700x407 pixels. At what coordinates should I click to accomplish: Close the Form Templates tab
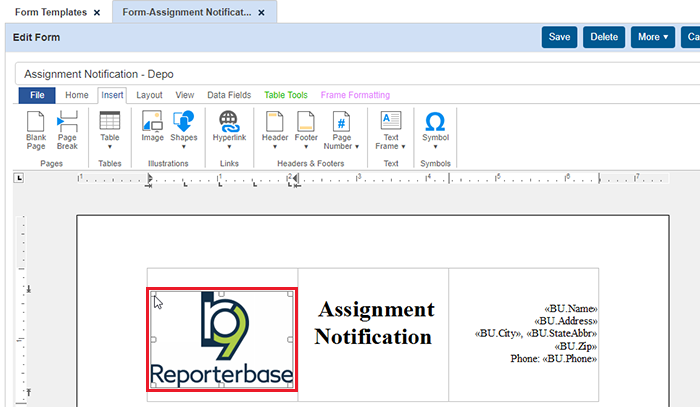[x=96, y=12]
